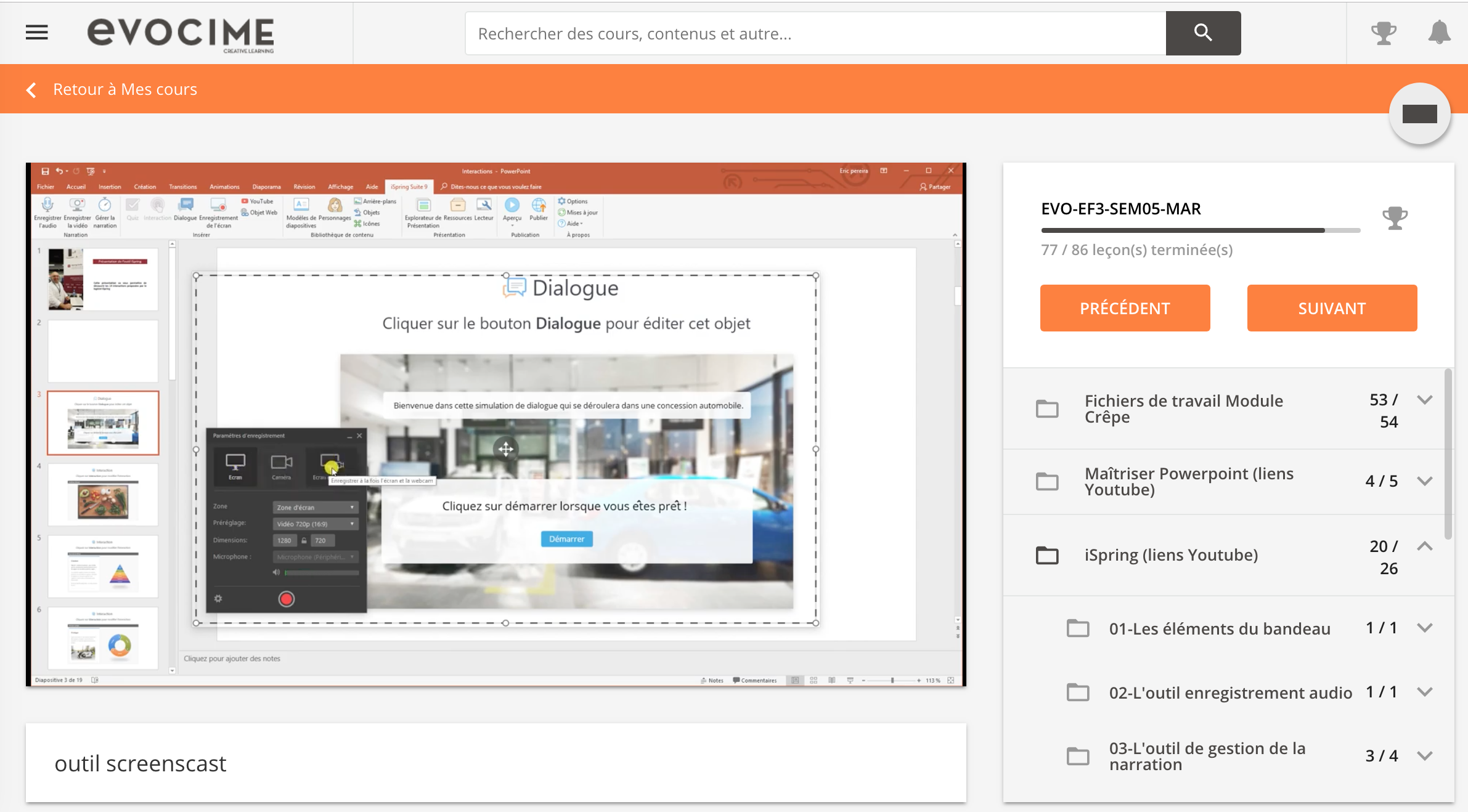Image resolution: width=1468 pixels, height=812 pixels.
Task: Open Maîtriser Powerpoint (liens Youtube) row
Action: (x=1229, y=482)
